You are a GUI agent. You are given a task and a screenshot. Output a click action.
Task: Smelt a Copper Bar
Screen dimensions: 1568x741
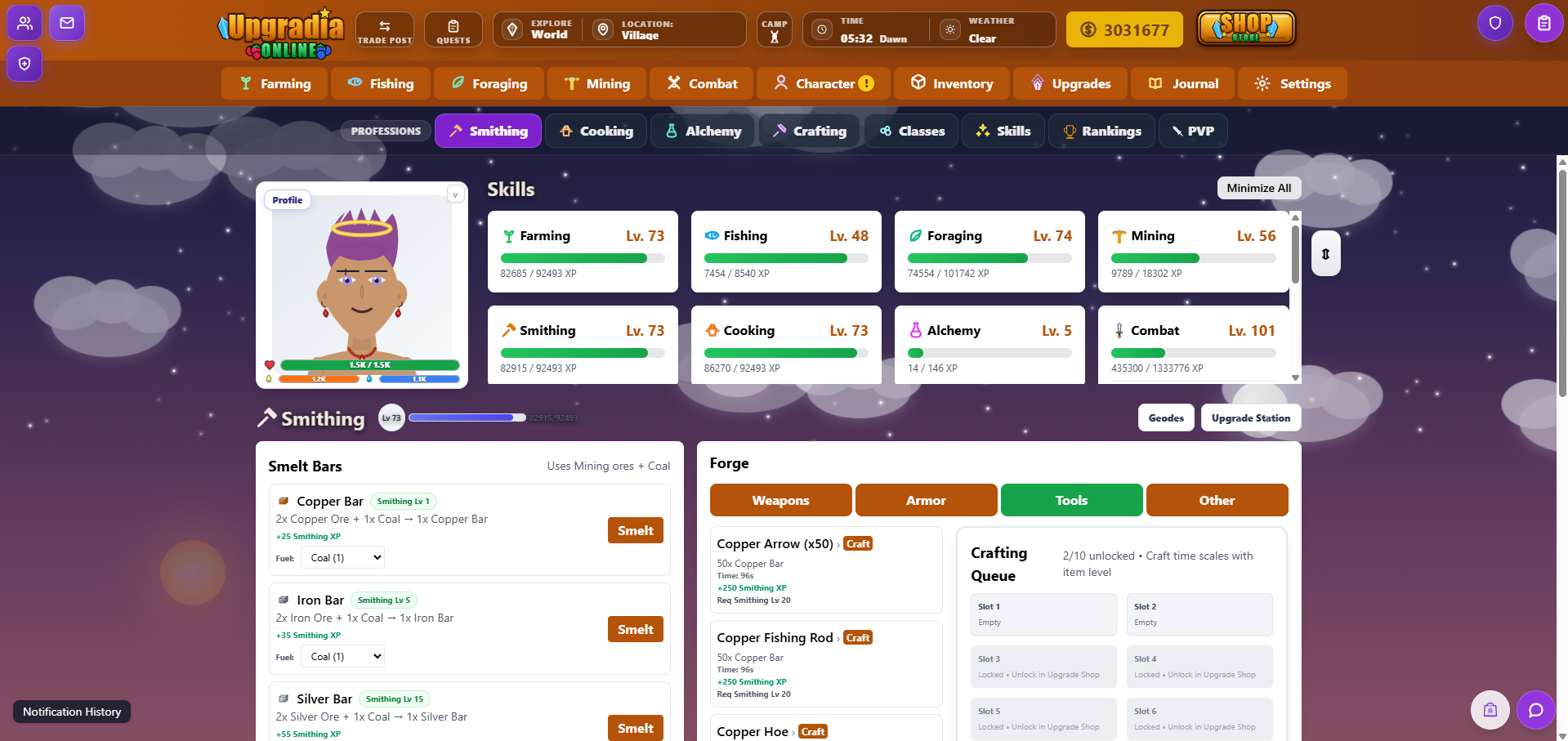pos(635,531)
